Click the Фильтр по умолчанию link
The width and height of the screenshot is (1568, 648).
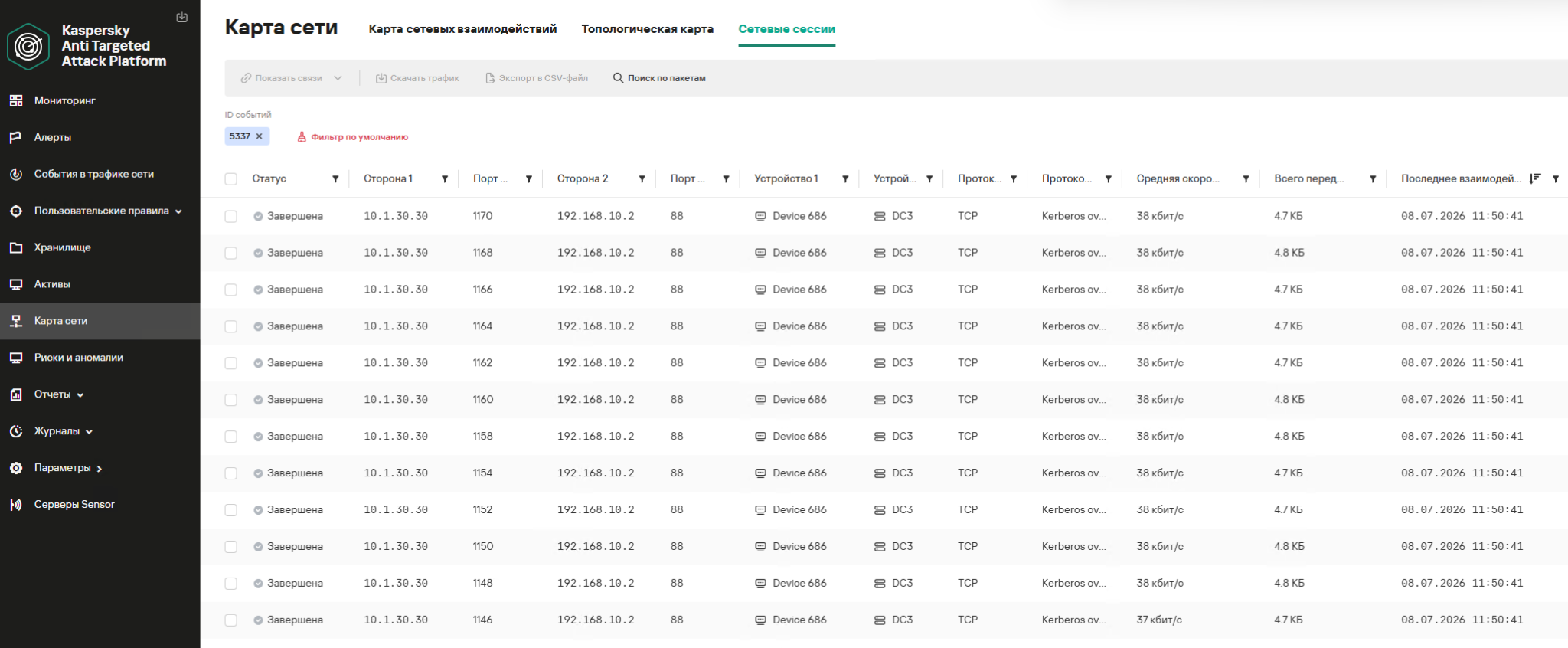352,137
